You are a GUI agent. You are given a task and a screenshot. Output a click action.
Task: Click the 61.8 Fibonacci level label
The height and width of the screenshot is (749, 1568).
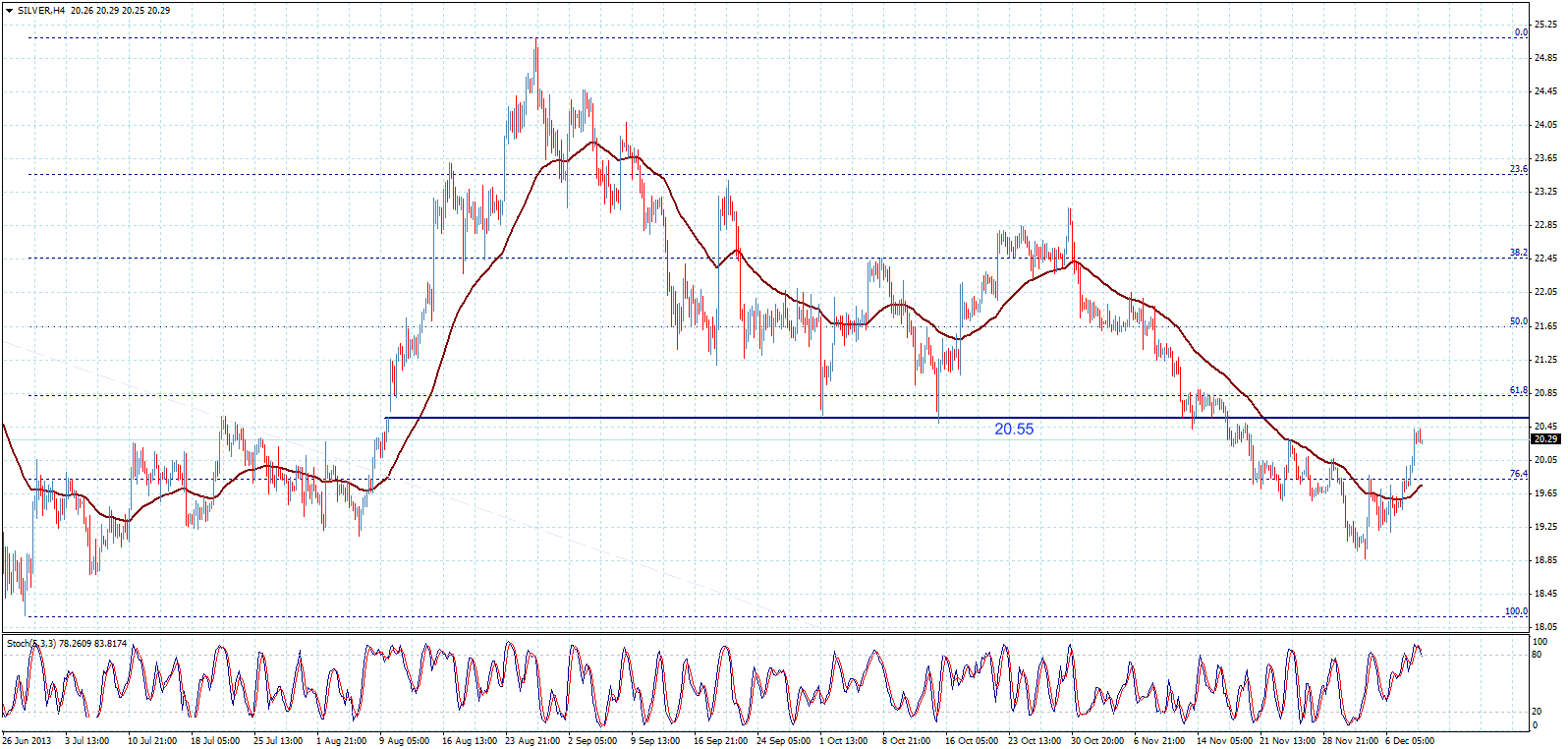pos(1519,390)
